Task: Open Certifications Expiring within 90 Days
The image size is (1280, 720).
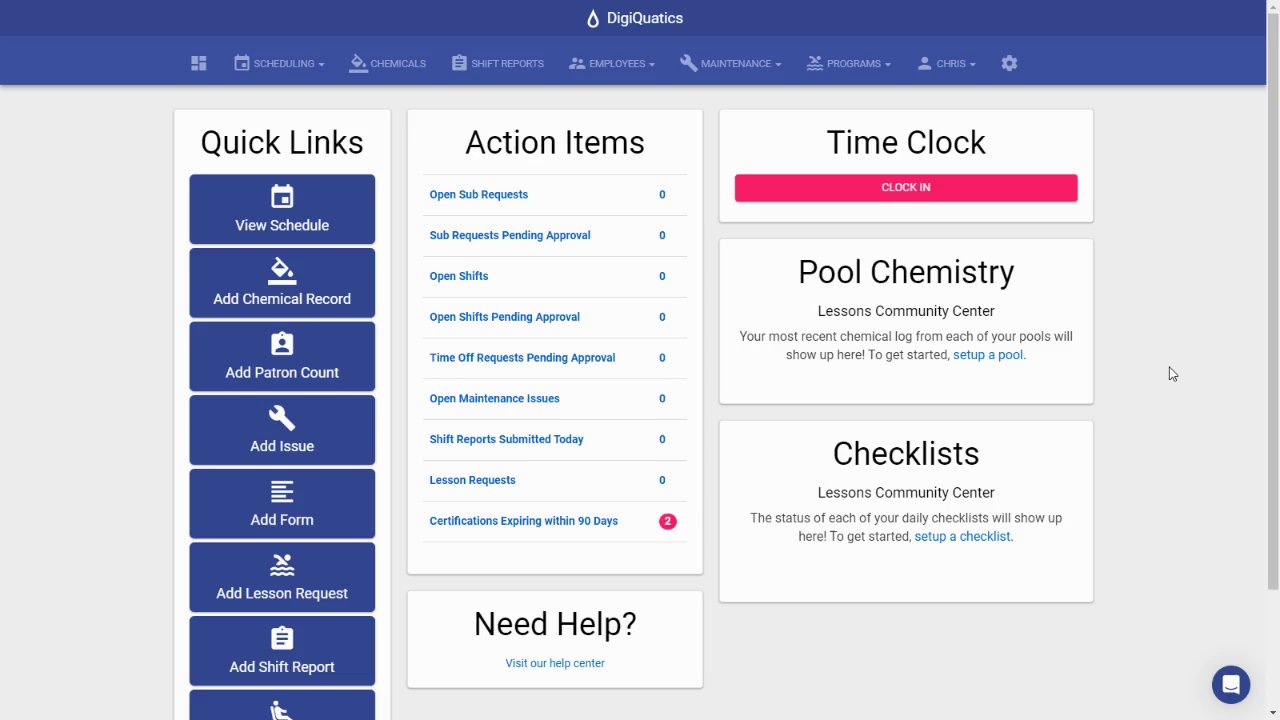Action: (x=524, y=521)
